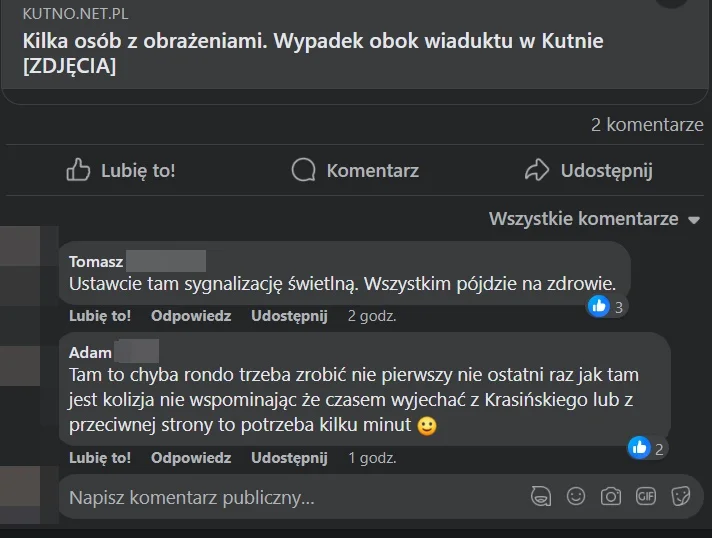
Task: Like Tomasz's comment with Lubię to!
Action: click(x=100, y=316)
